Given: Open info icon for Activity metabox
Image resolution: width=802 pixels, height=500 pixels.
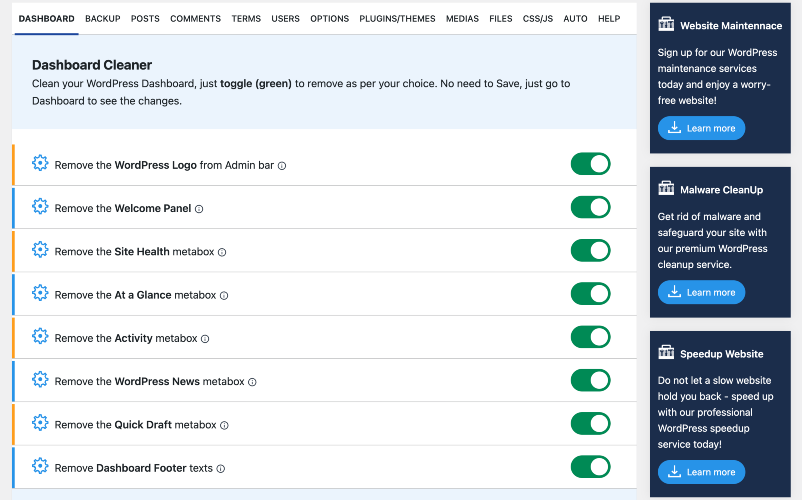Looking at the screenshot, I should (x=205, y=339).
